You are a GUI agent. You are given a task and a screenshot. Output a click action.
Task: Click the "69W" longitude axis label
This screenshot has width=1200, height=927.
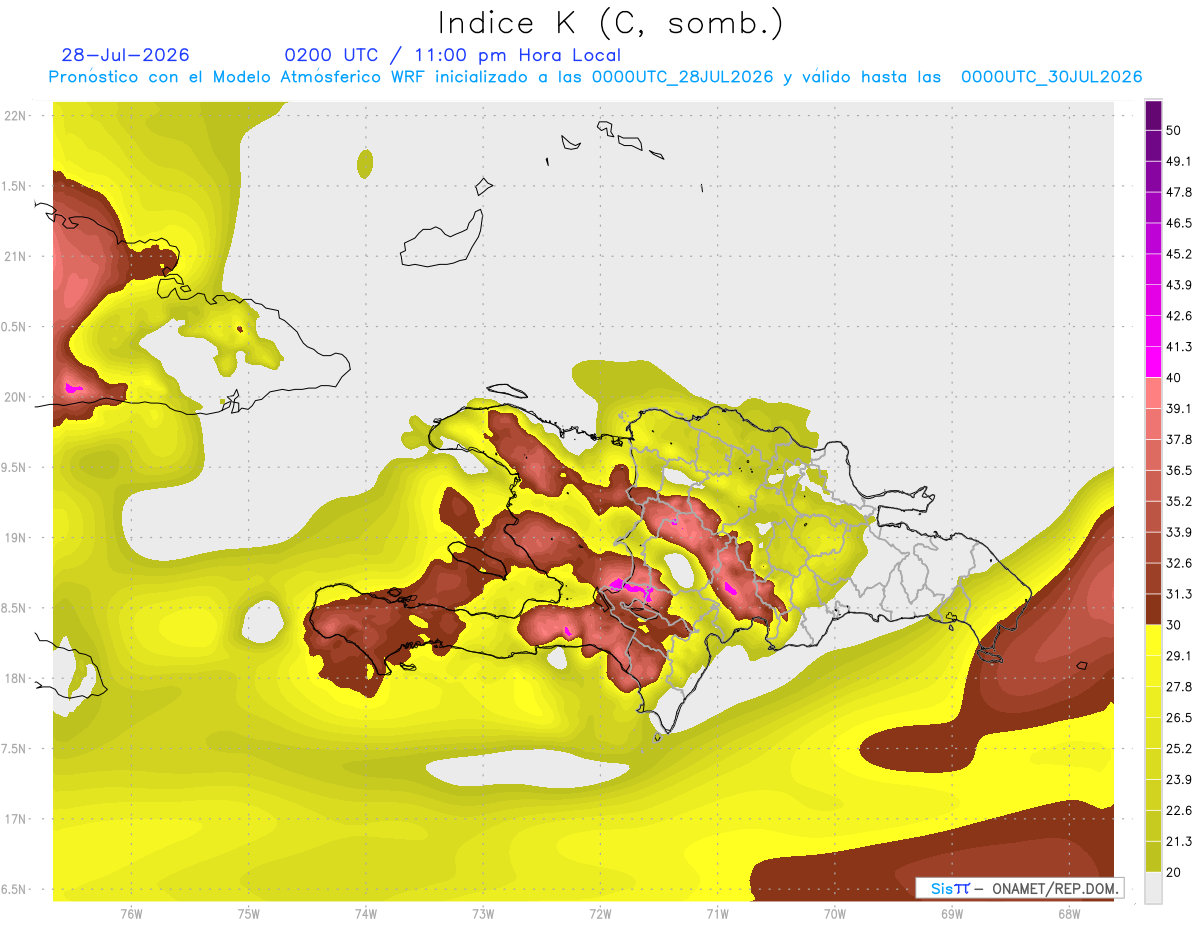coord(952,914)
